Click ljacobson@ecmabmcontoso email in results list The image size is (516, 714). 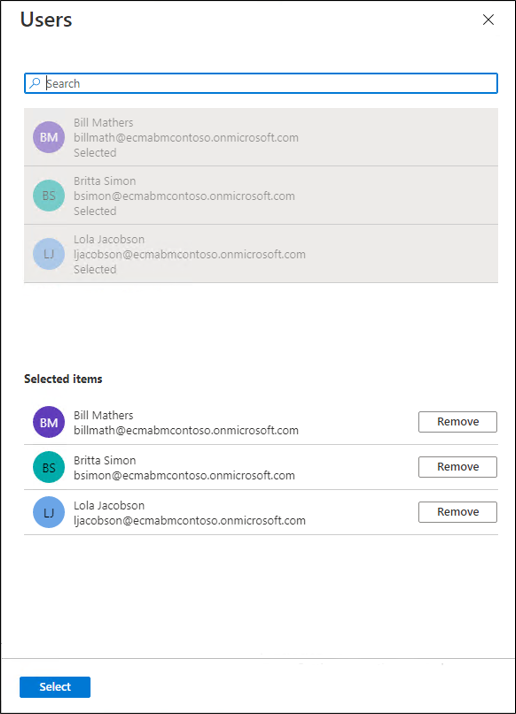click(x=190, y=254)
